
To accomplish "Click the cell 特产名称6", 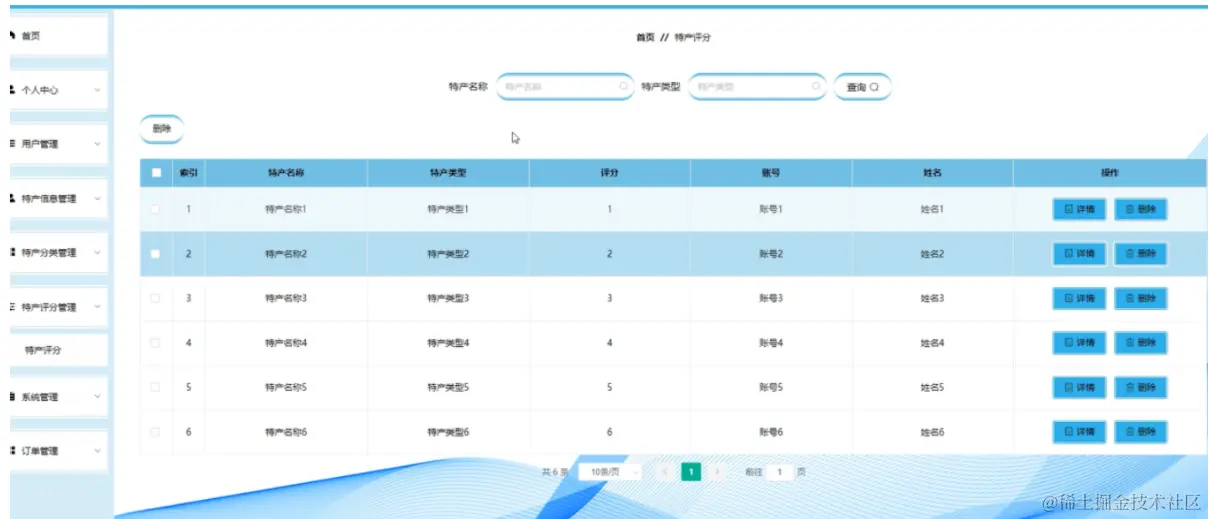I will tap(286, 432).
